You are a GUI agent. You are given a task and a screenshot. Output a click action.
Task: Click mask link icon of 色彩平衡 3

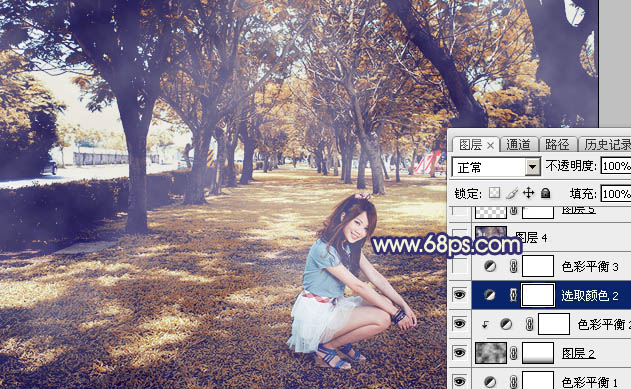(x=513, y=266)
